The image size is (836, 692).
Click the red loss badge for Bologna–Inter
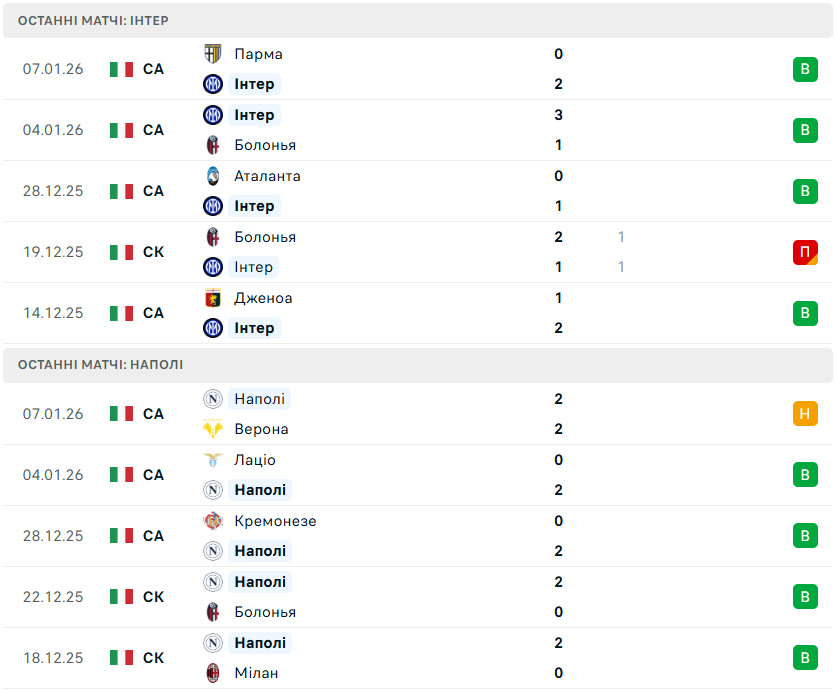tap(805, 252)
